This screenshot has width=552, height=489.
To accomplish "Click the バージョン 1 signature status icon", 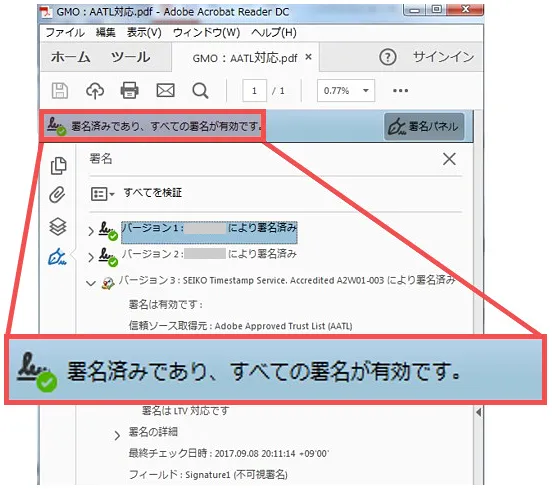I will pyautogui.click(x=108, y=231).
